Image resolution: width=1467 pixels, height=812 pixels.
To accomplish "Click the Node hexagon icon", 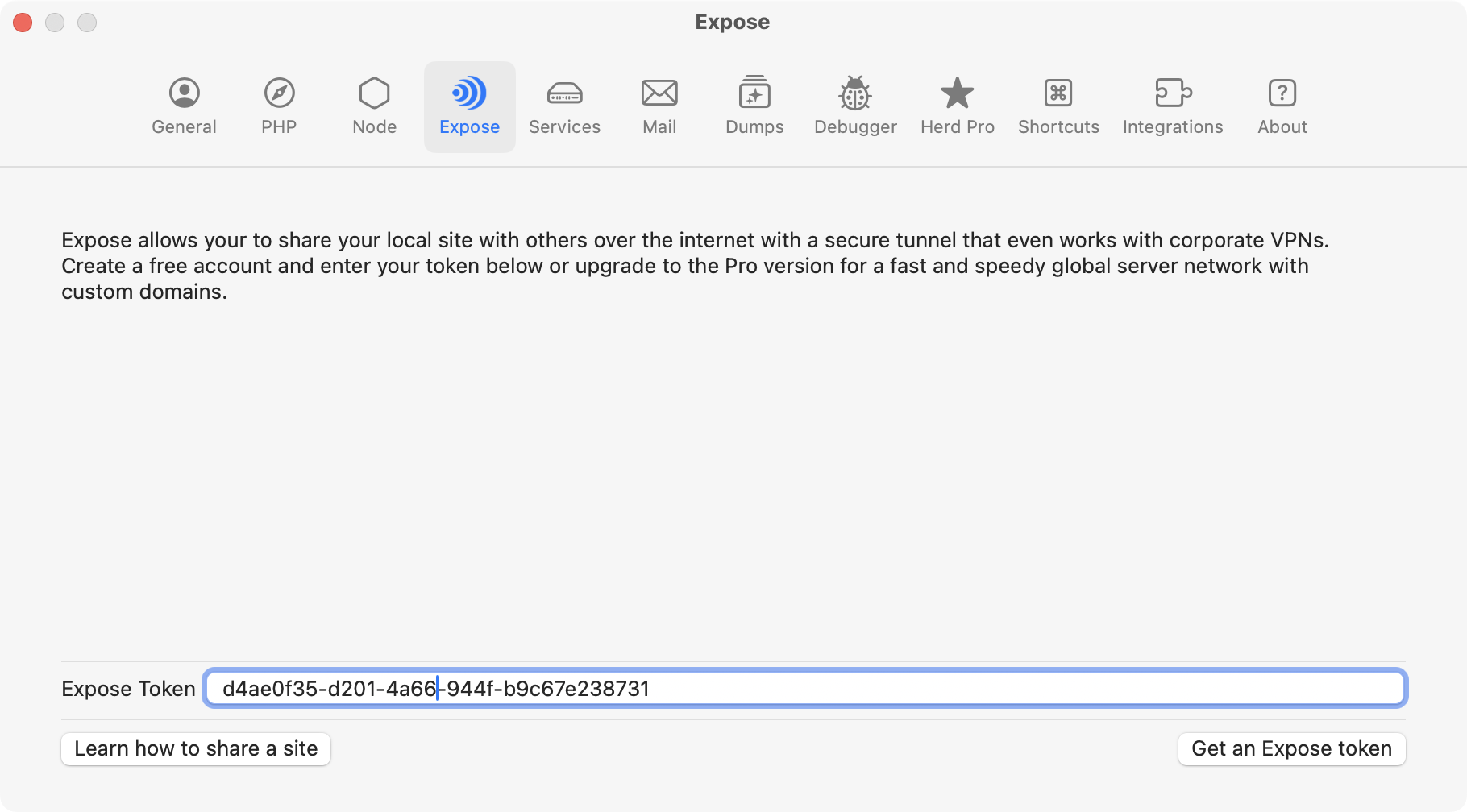I will point(373,93).
